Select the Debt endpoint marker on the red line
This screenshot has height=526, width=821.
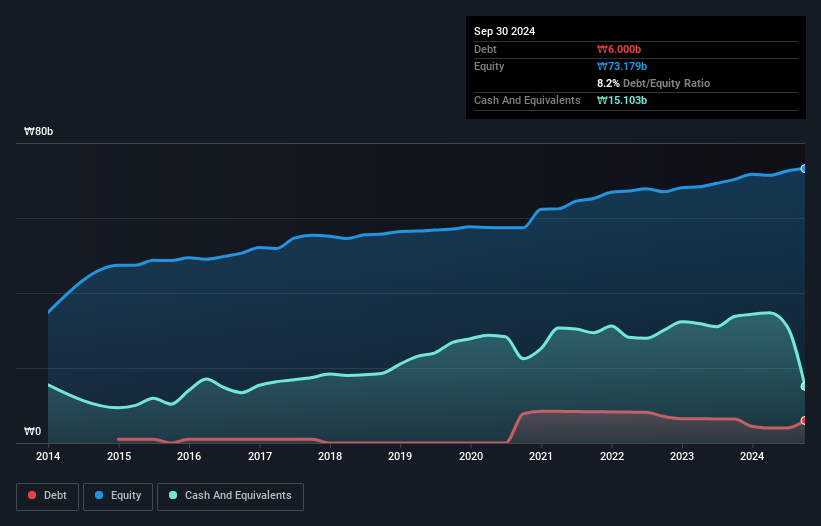tap(804, 421)
